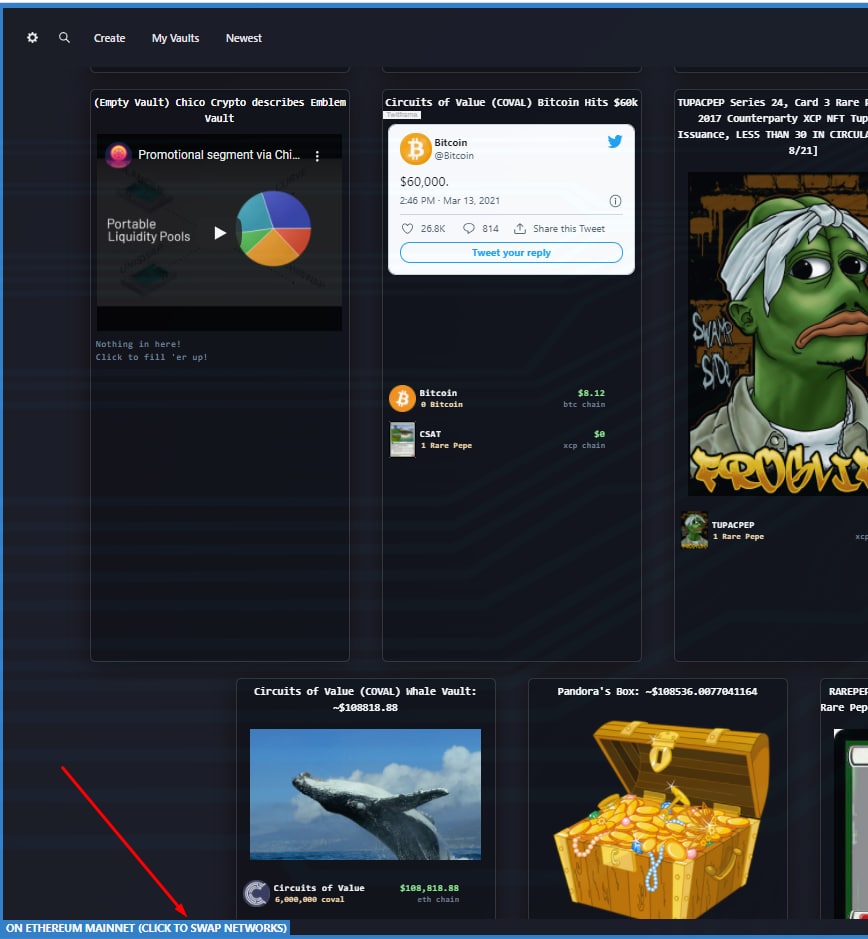Viewport: 868px width, 939px height.
Task: Click the Twitter bird logo
Action: 615,142
